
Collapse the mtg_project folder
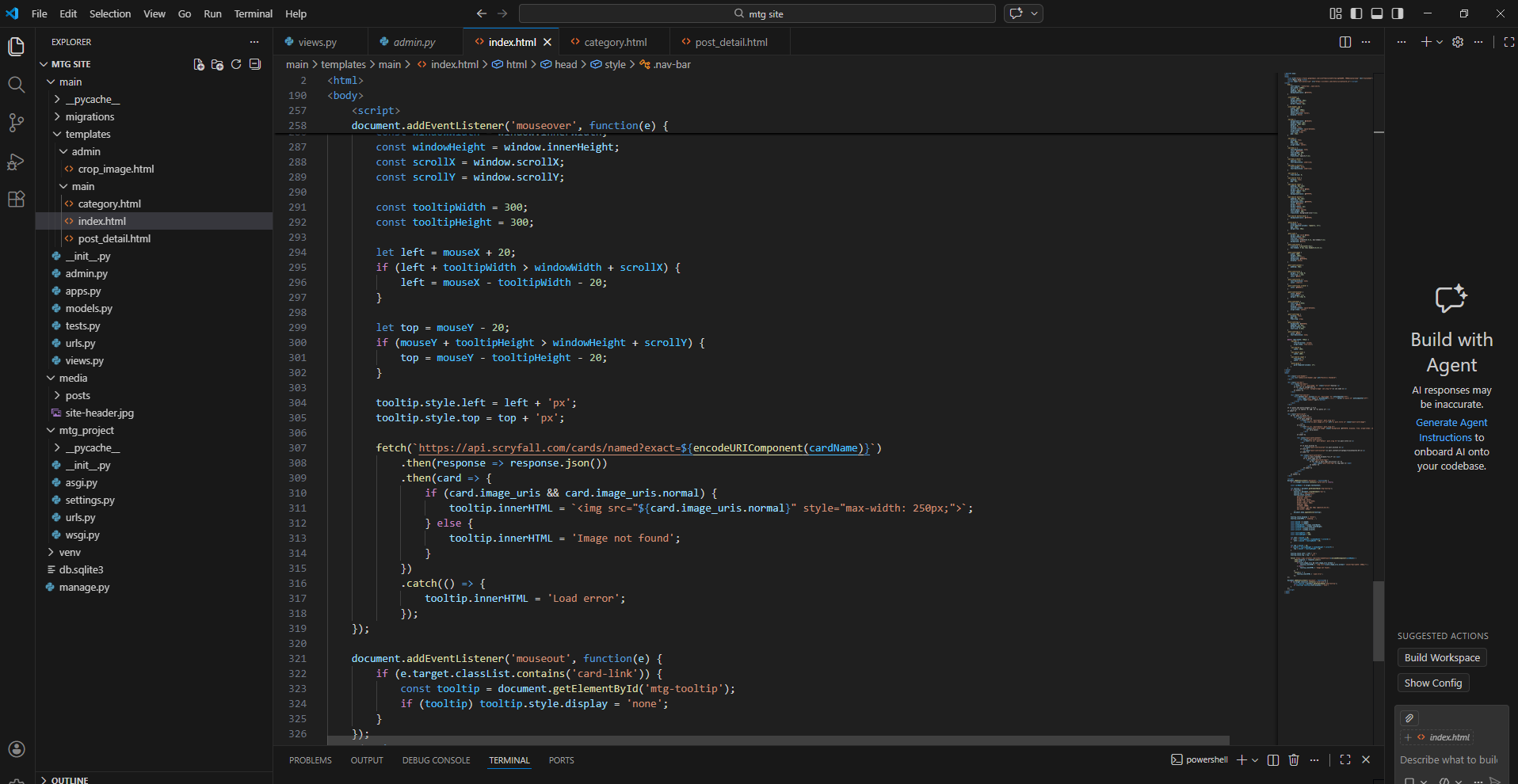[86, 430]
